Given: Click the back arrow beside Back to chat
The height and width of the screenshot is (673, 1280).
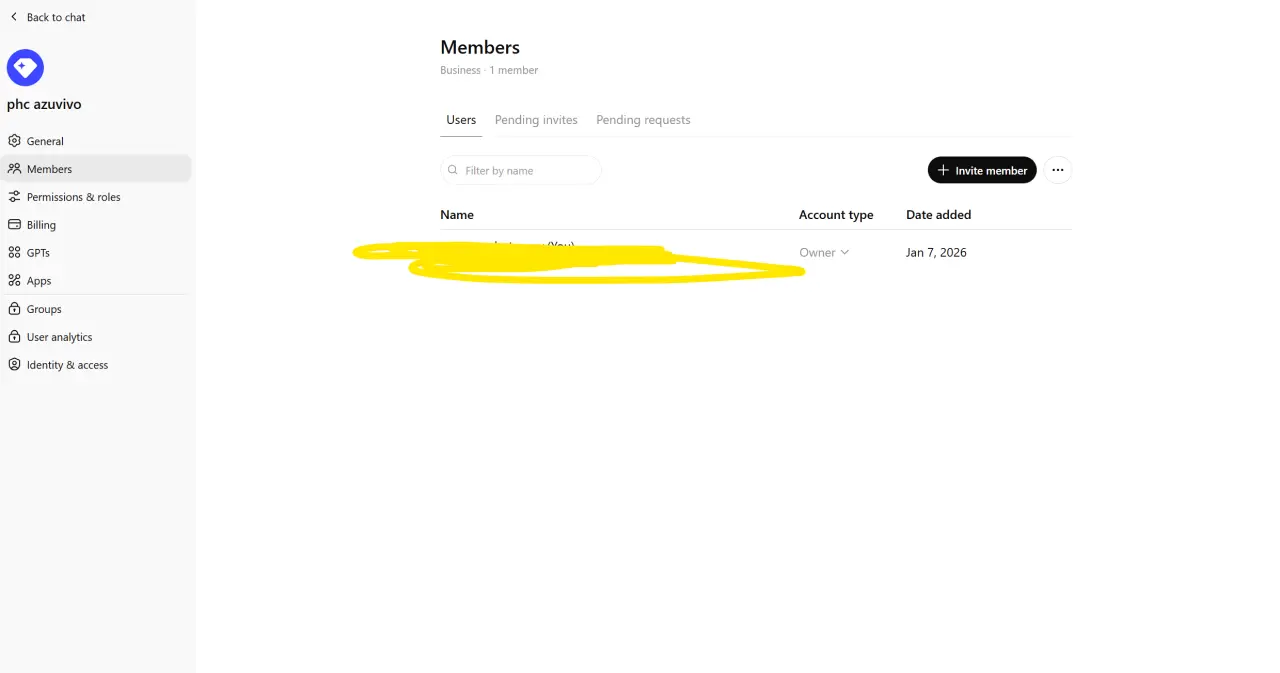Looking at the screenshot, I should point(14,17).
